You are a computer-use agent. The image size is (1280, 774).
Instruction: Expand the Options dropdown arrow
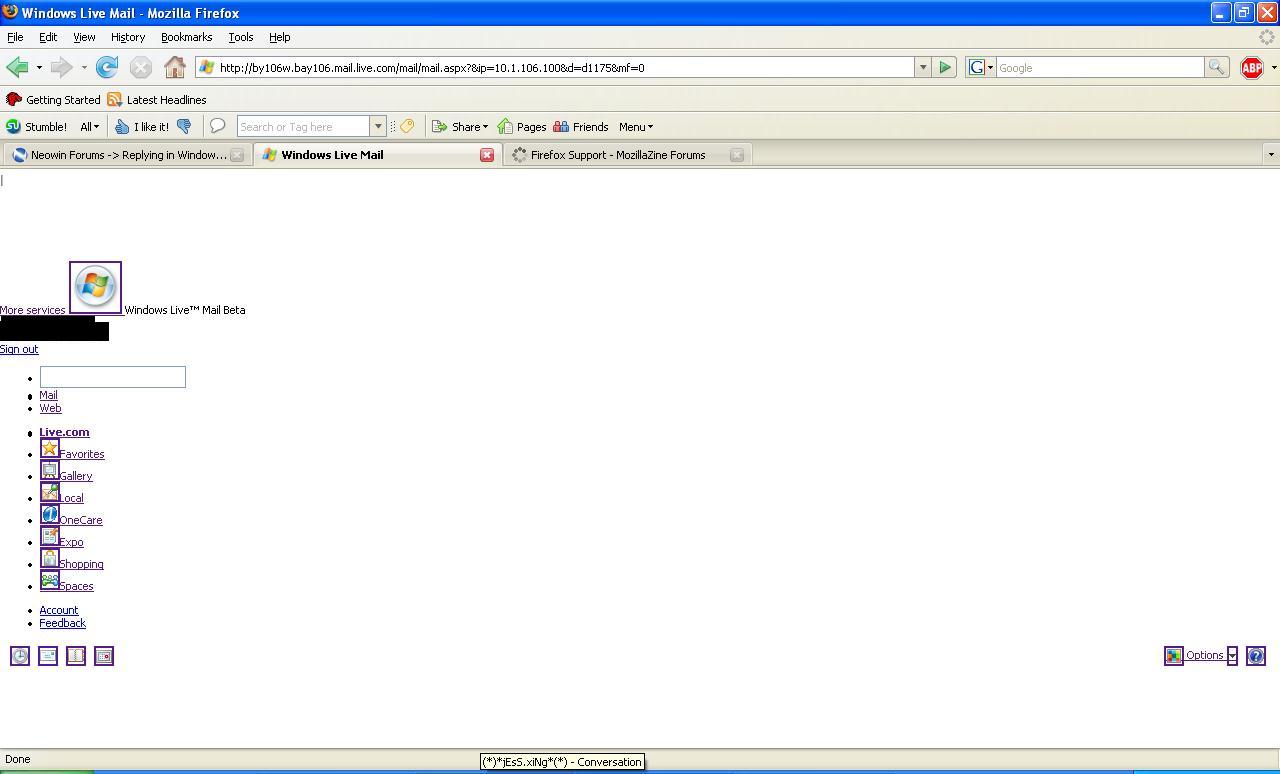(x=1232, y=656)
